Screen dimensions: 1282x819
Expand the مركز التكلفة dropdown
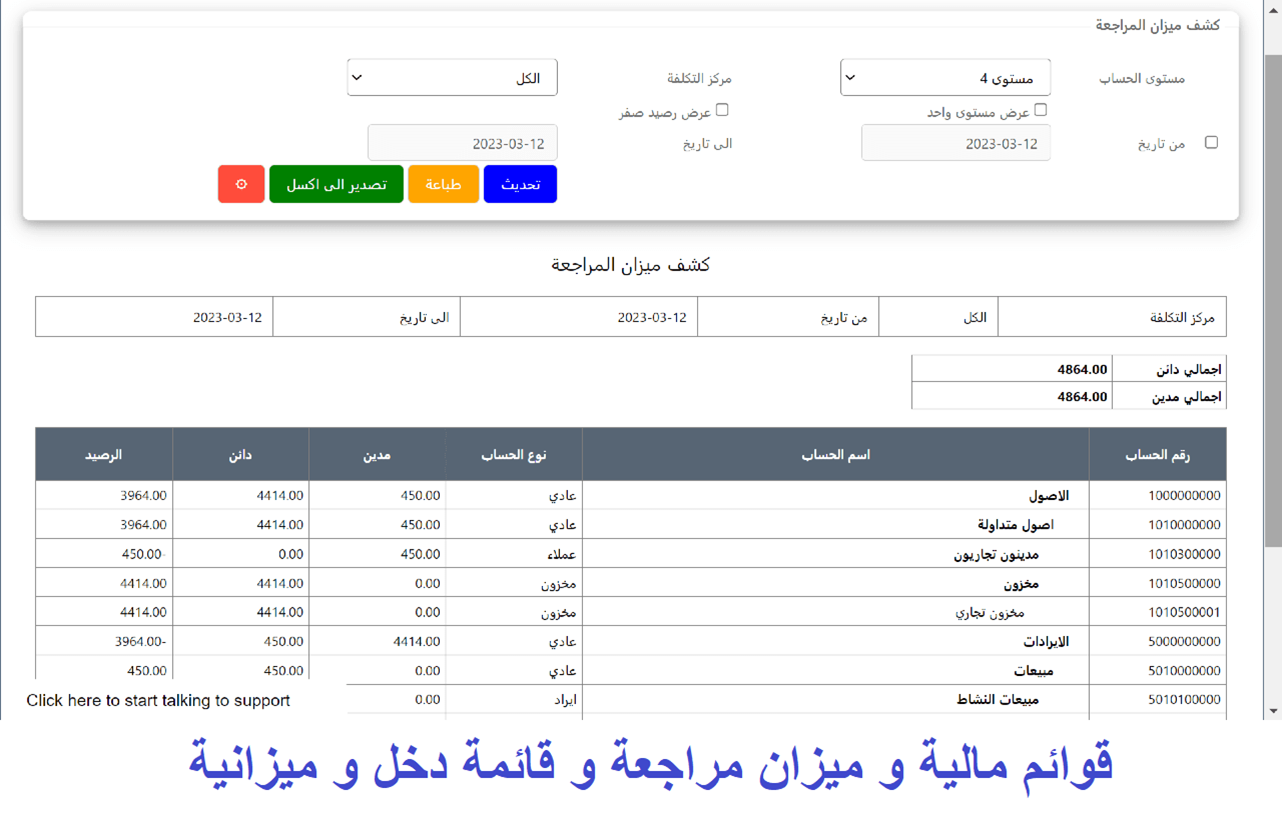pyautogui.click(x=452, y=78)
